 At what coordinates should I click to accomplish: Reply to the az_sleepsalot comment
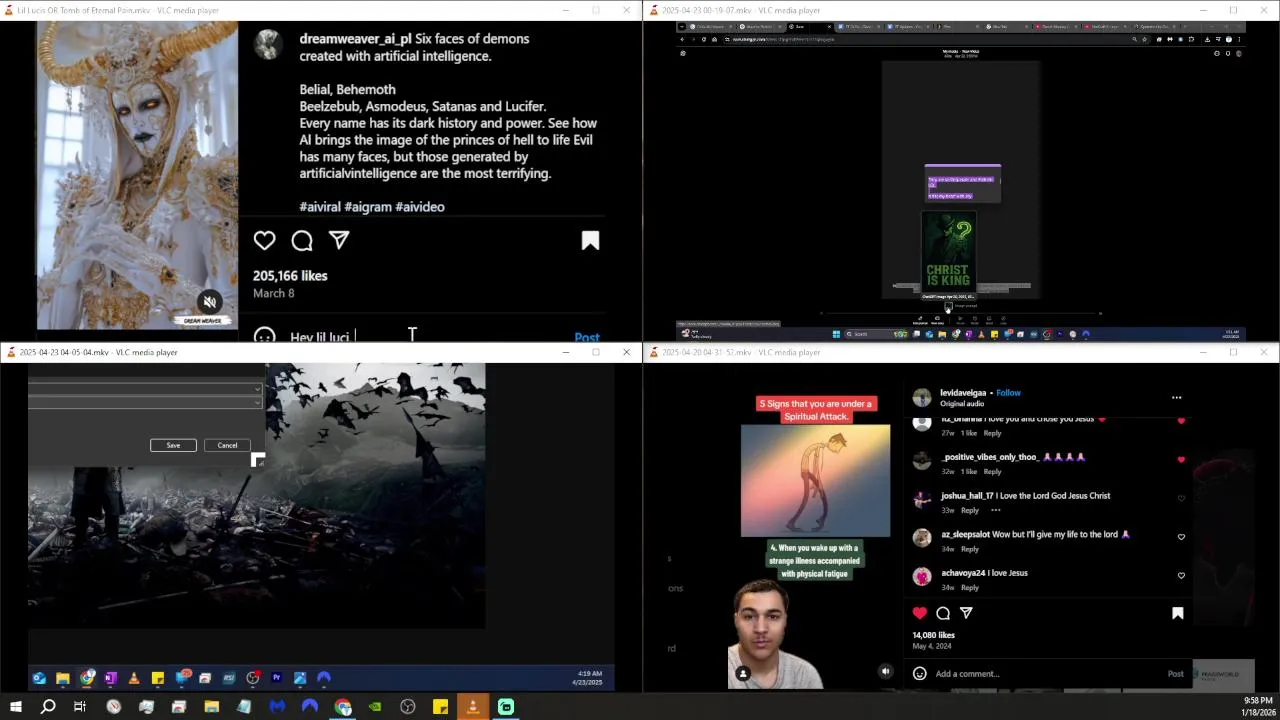[x=969, y=549]
